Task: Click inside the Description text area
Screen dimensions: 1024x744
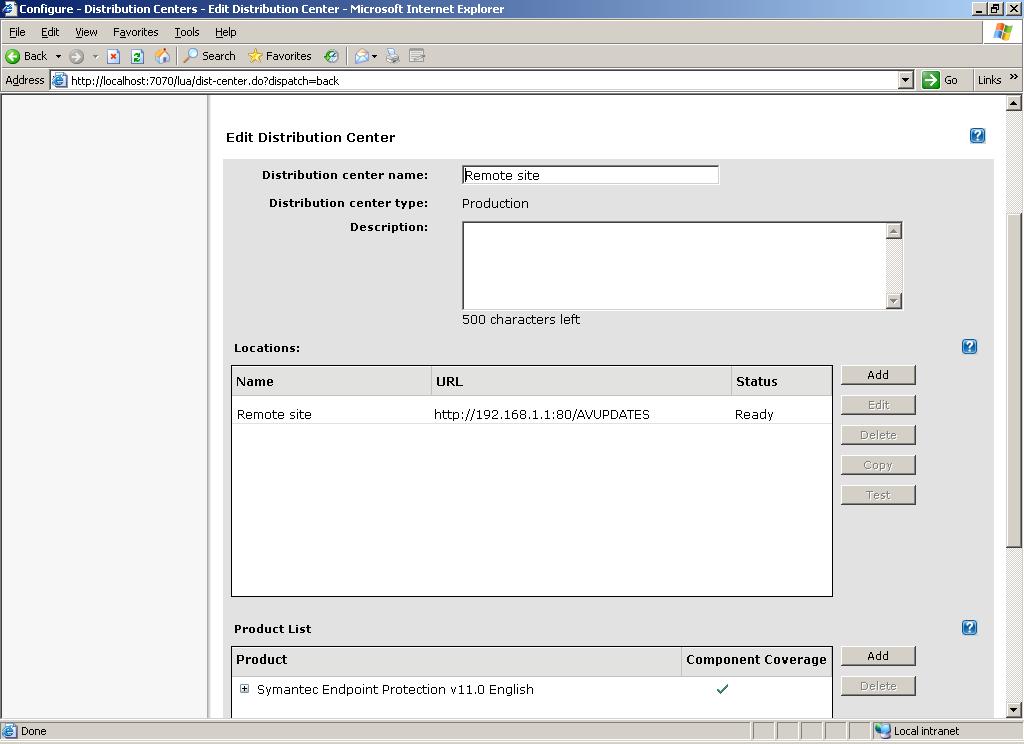Action: coord(673,266)
